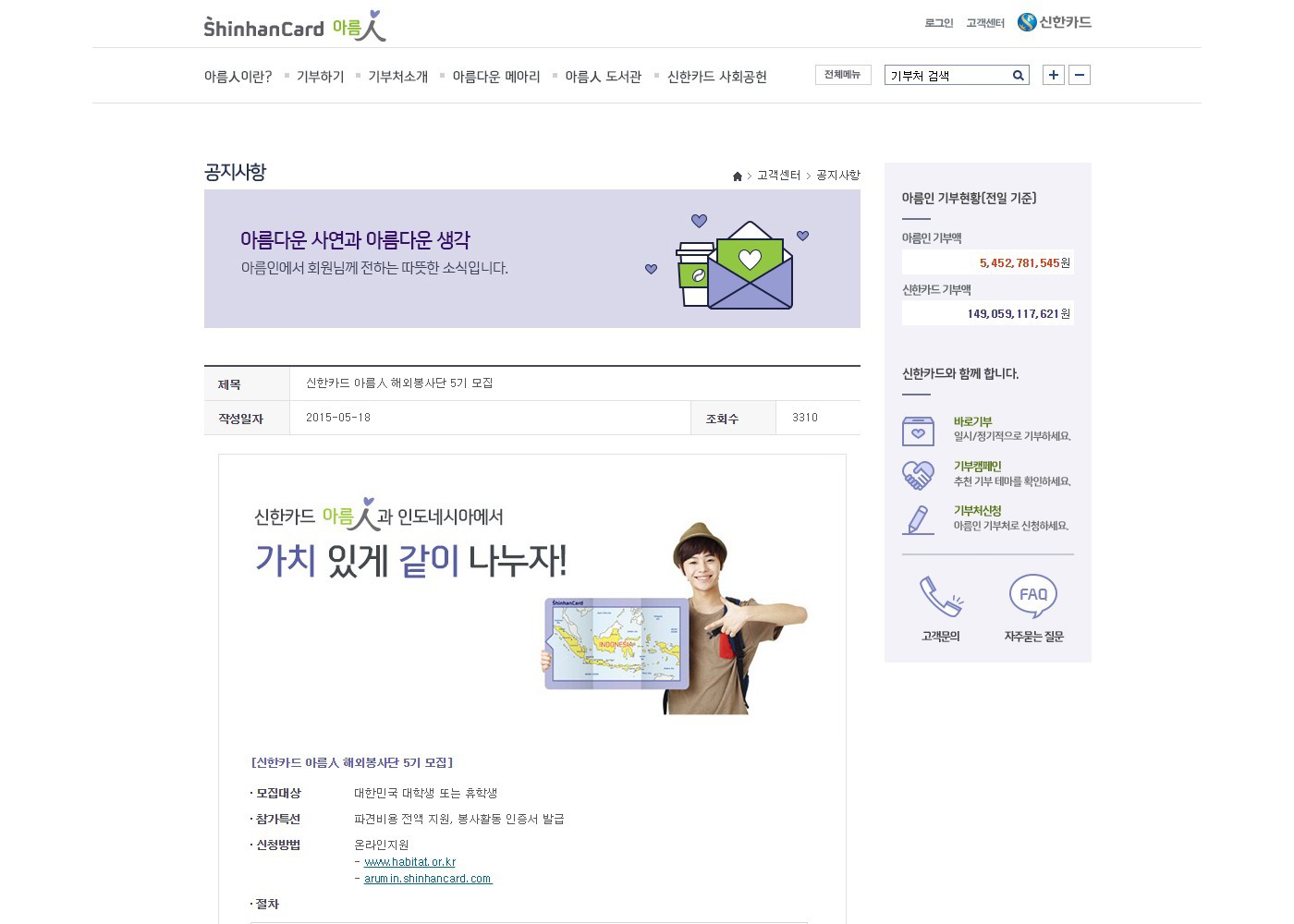The image size is (1294, 924).
Task: Click the 고객센터 top link
Action: 985,23
